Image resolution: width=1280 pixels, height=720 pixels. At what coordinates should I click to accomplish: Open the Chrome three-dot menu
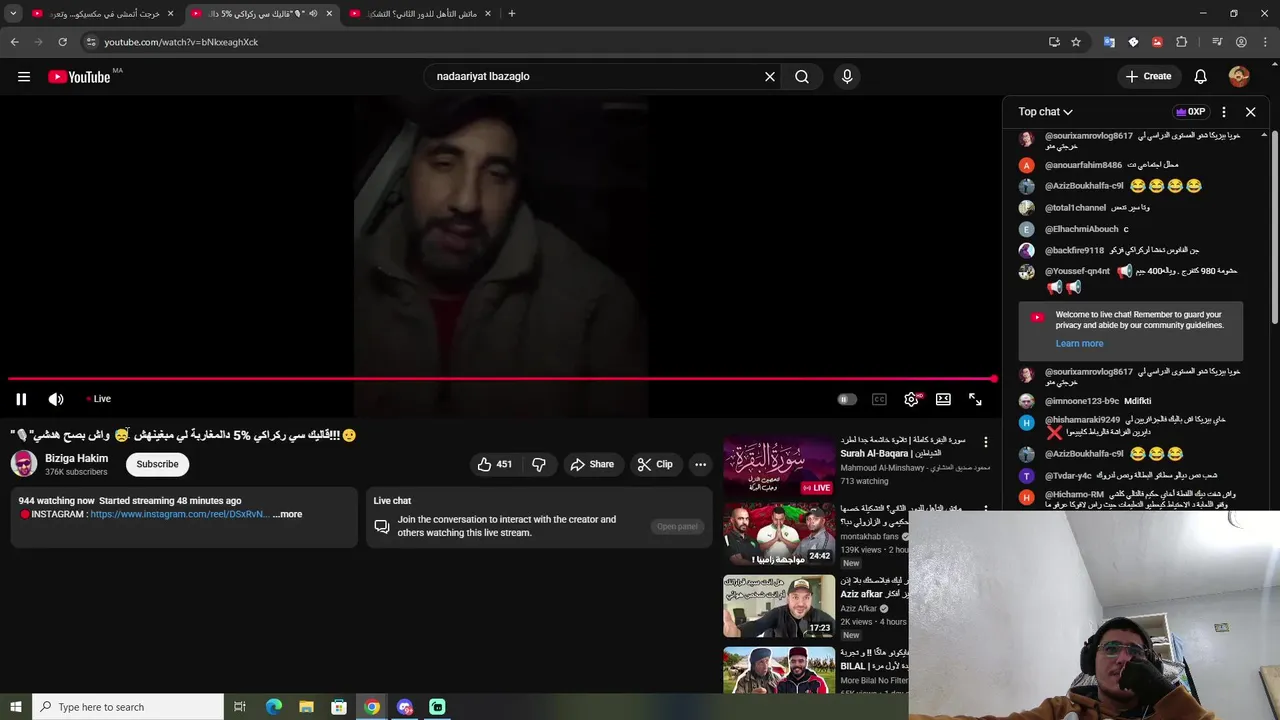(1265, 42)
